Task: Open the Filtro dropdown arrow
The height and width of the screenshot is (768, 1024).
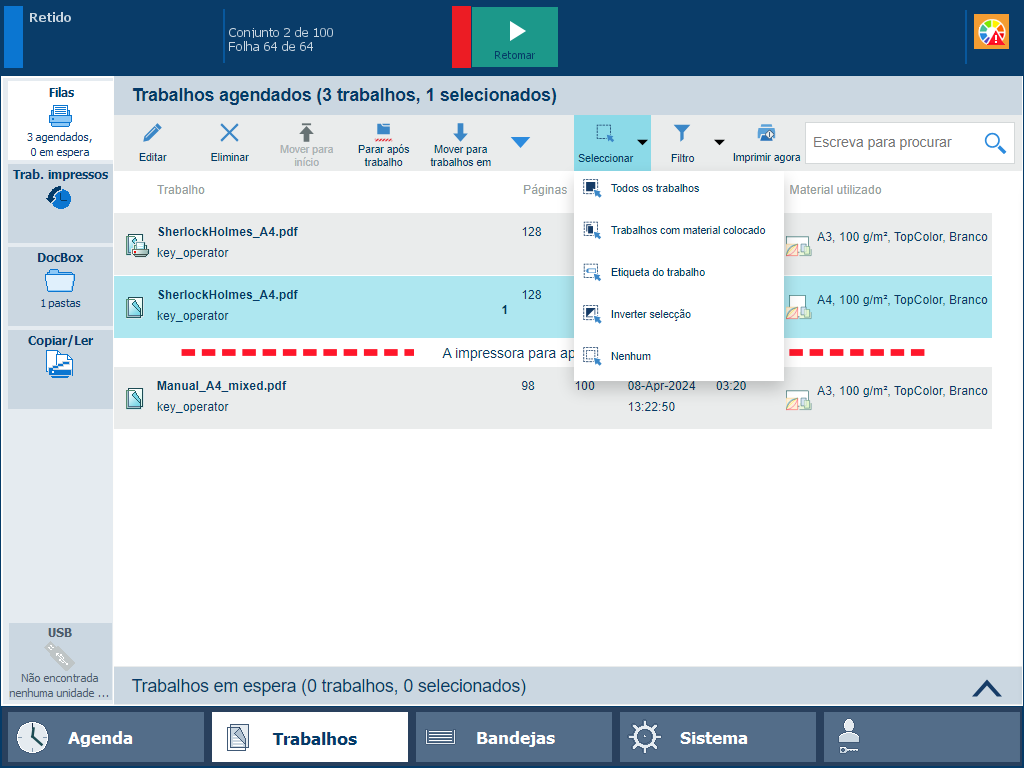Action: pos(718,143)
